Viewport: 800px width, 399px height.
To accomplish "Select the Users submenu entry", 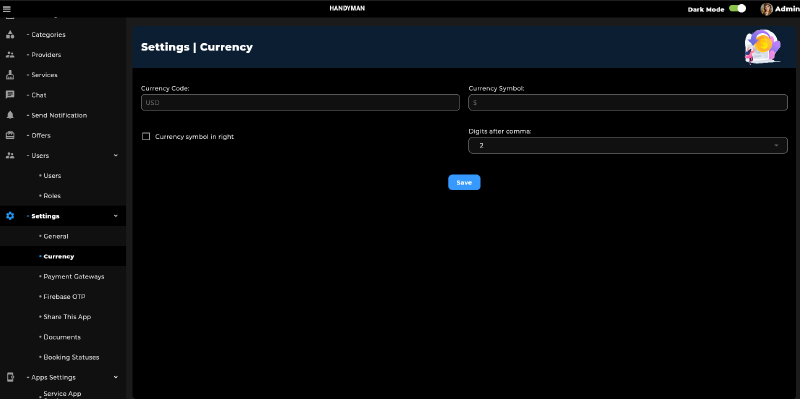I will click(x=52, y=176).
